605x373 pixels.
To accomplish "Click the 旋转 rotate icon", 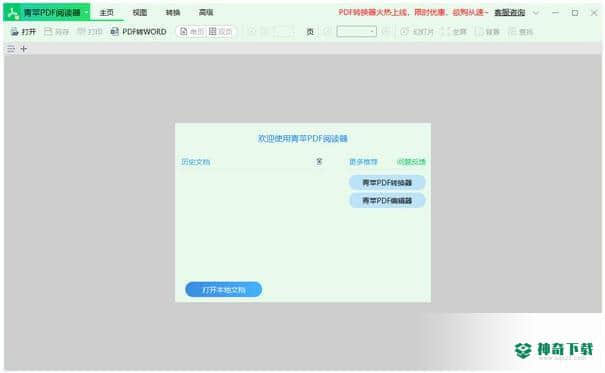I will pos(479,32).
